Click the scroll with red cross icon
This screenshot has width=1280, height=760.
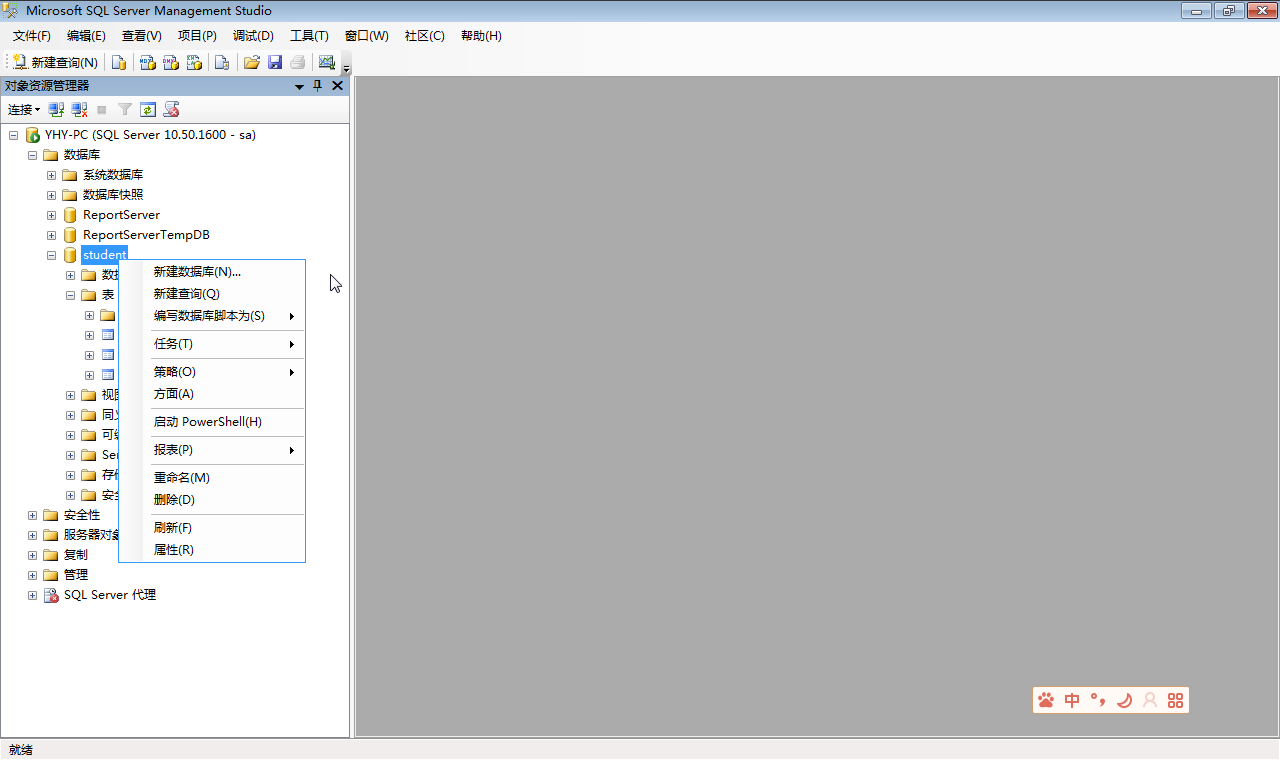coord(171,110)
